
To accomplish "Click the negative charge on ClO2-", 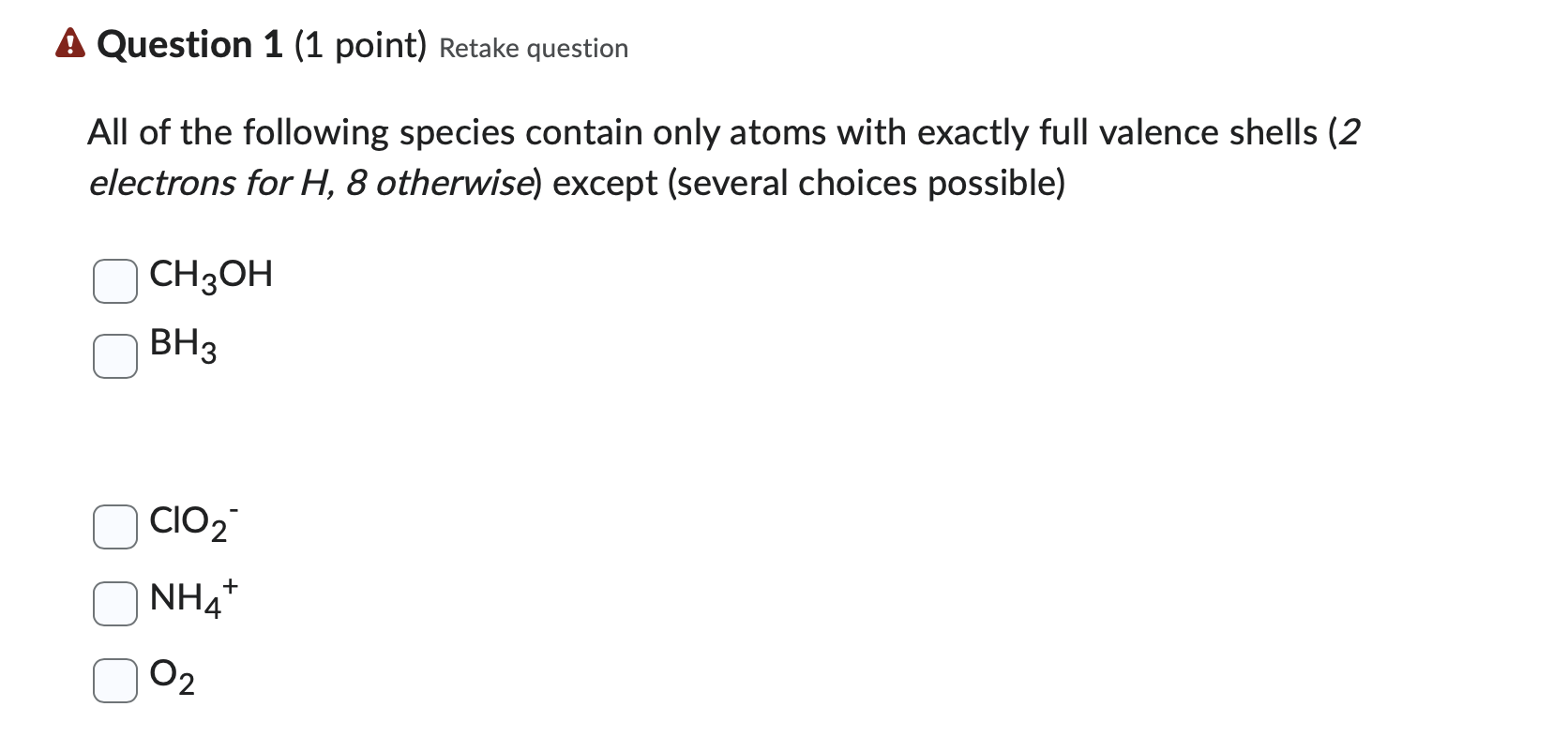I will (234, 511).
